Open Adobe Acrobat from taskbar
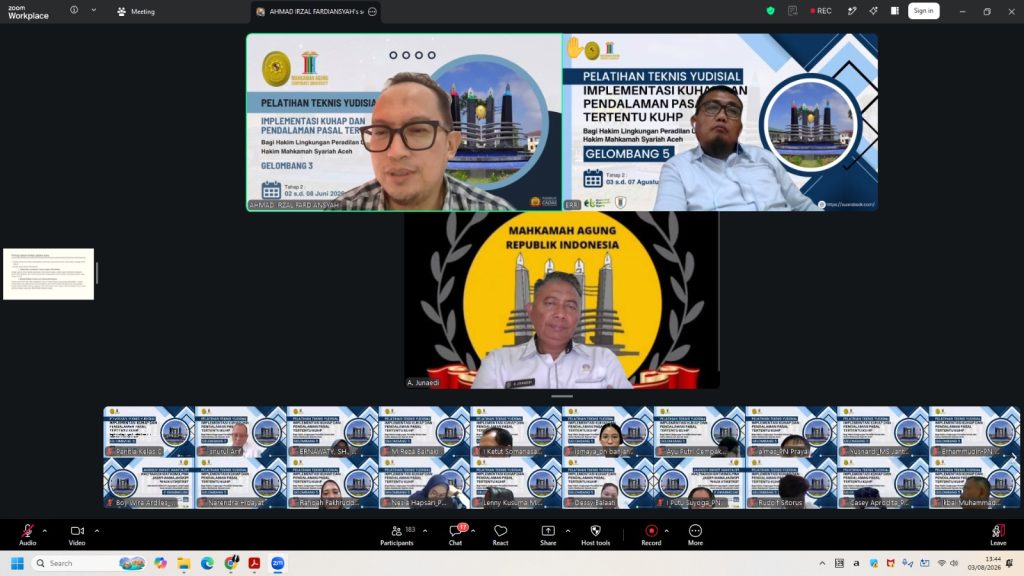Viewport: 1024px width, 576px height. point(254,563)
